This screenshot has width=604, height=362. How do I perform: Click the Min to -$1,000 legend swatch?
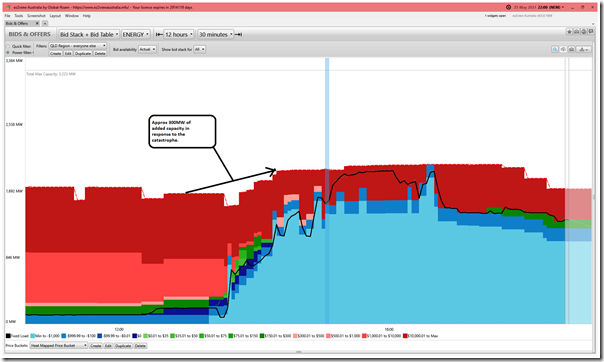[x=33, y=336]
